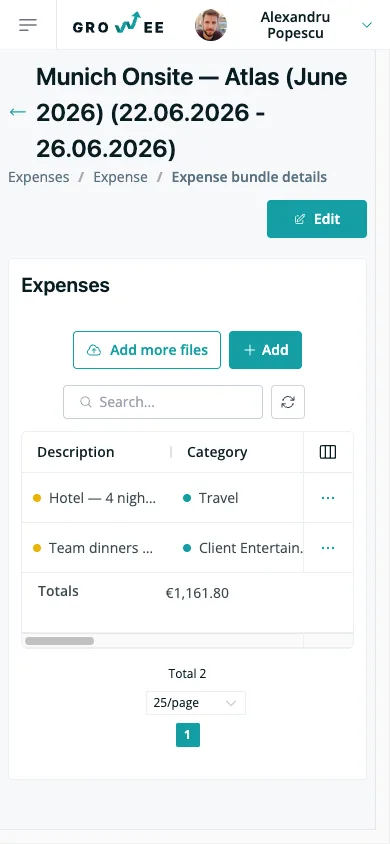This screenshot has width=390, height=844.
Task: Open actions menu for Hotel row
Action: point(328,498)
